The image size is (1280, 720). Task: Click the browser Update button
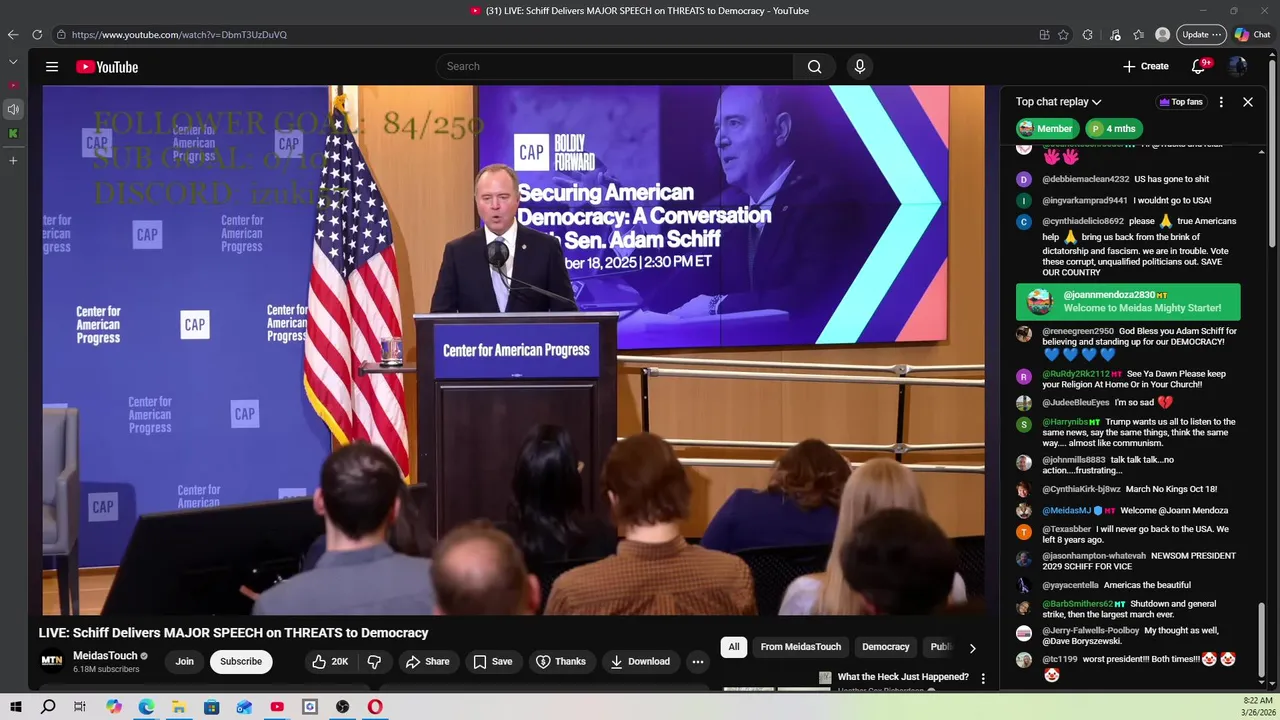pyautogui.click(x=1201, y=35)
